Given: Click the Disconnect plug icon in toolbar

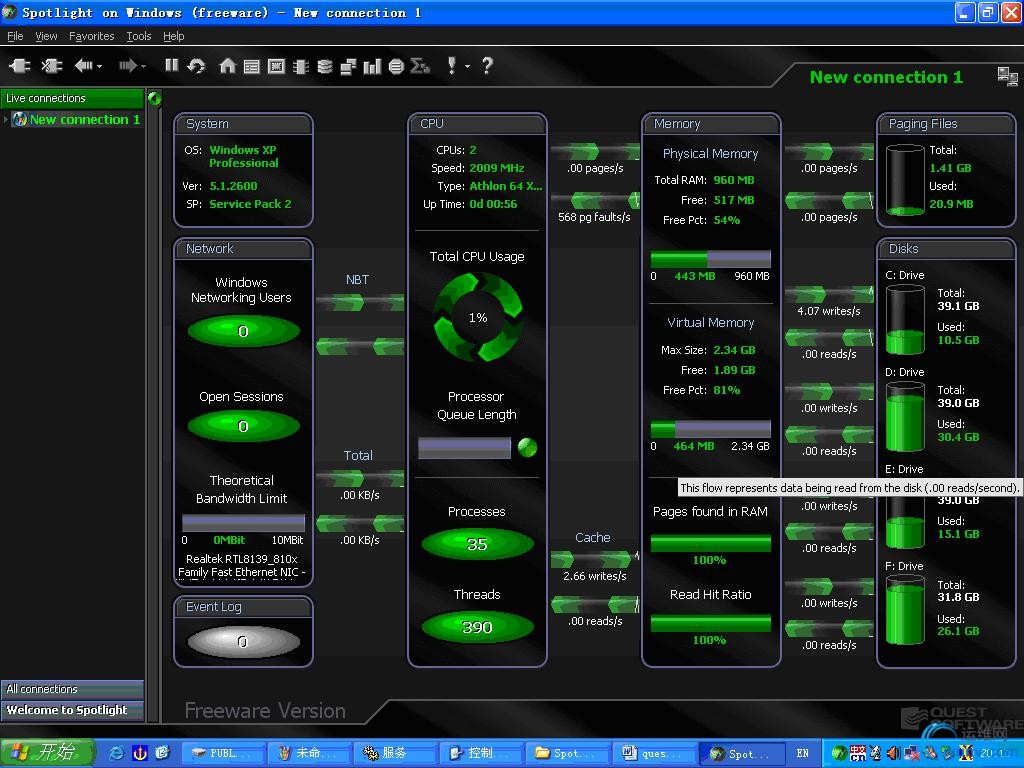Looking at the screenshot, I should (52, 65).
